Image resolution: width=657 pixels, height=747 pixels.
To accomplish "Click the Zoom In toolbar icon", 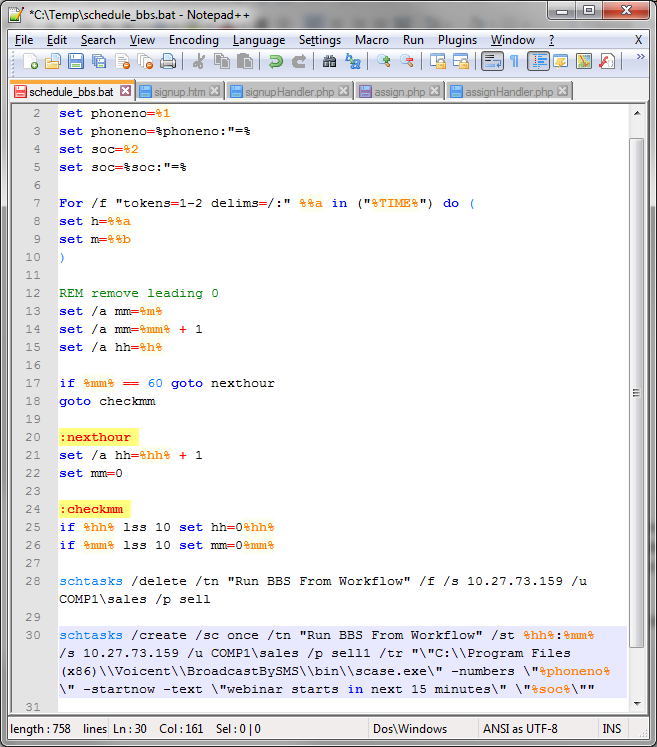I will click(x=384, y=62).
